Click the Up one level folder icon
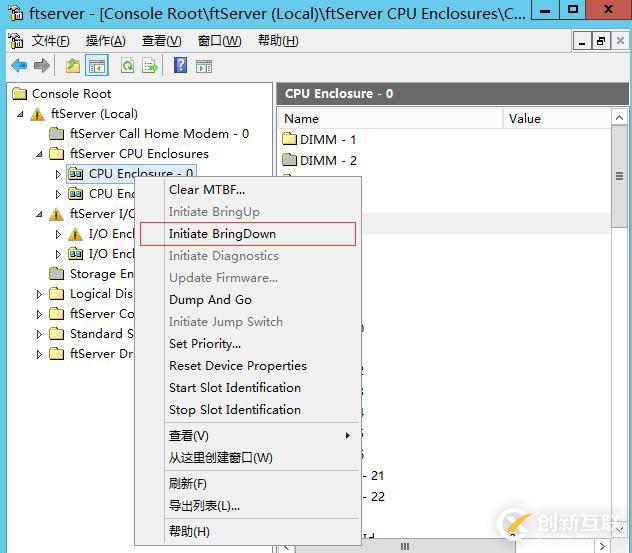Image resolution: width=632 pixels, height=553 pixels. (73, 65)
